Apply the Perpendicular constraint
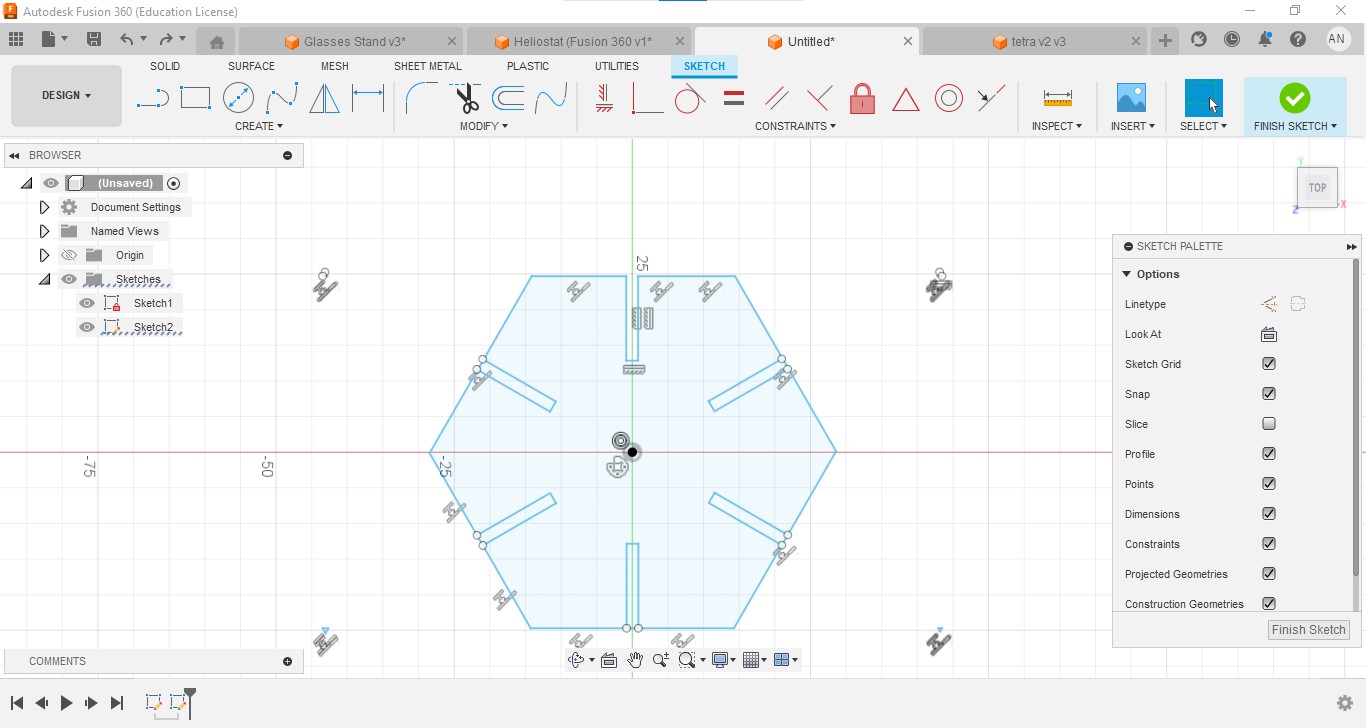This screenshot has height=728, width=1366. pos(819,98)
